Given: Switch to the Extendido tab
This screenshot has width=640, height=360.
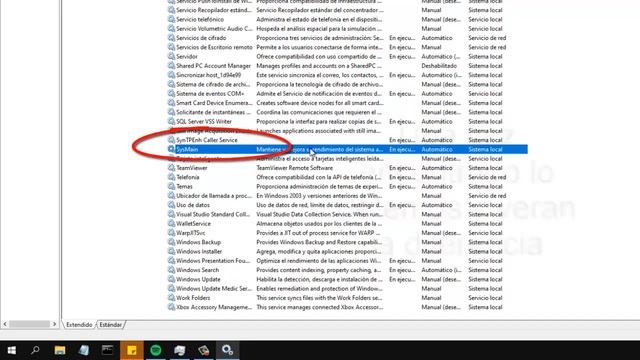Looking at the screenshot, I should 79,325.
